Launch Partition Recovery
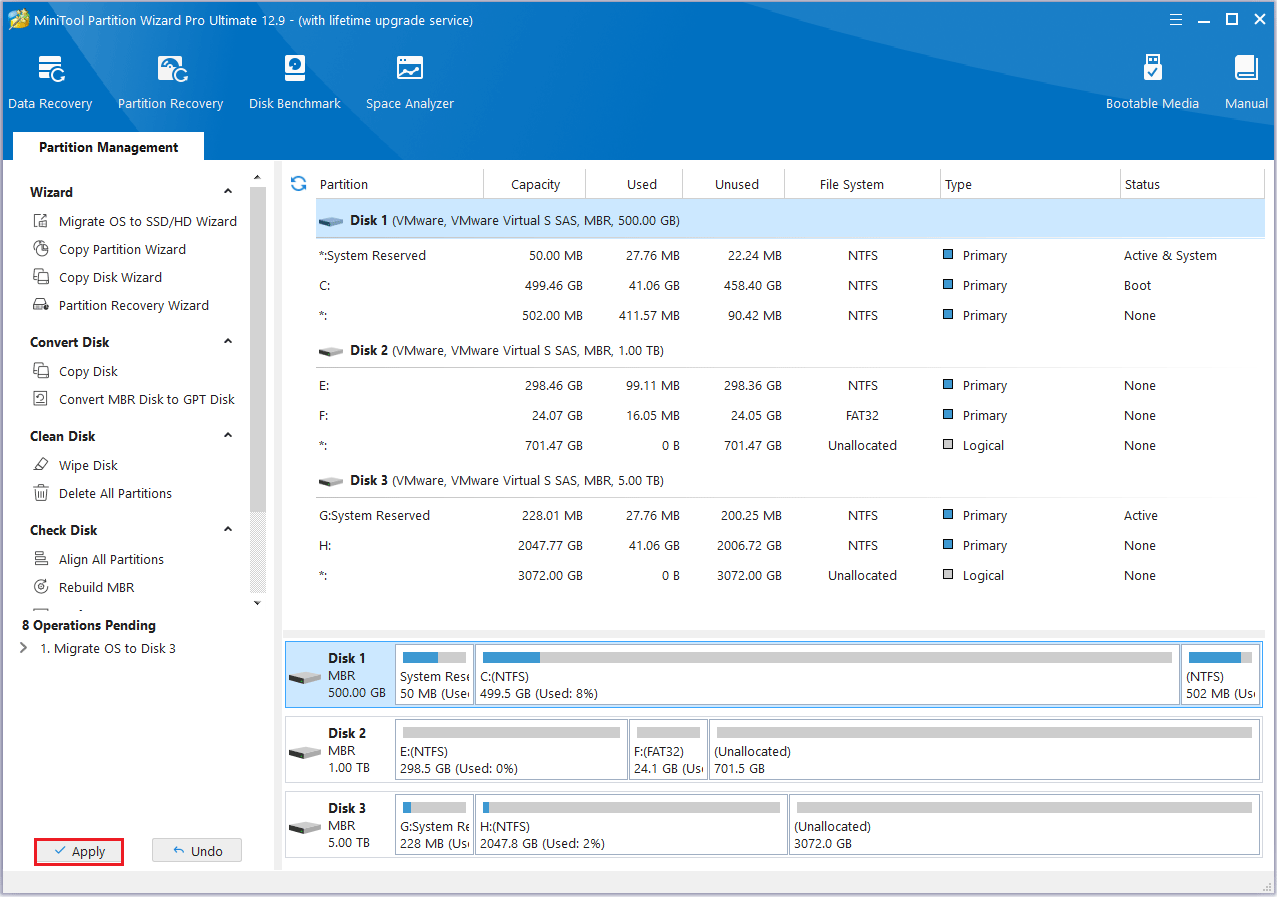1277x897 pixels. 170,80
